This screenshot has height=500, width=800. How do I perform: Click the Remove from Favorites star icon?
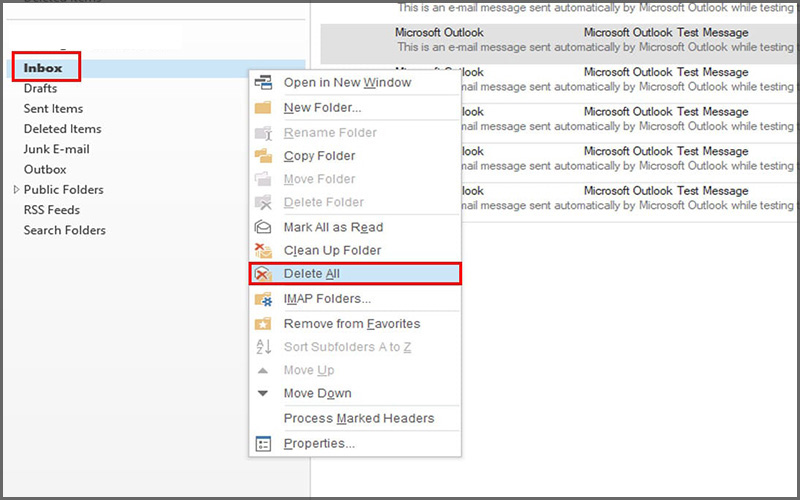[263, 323]
